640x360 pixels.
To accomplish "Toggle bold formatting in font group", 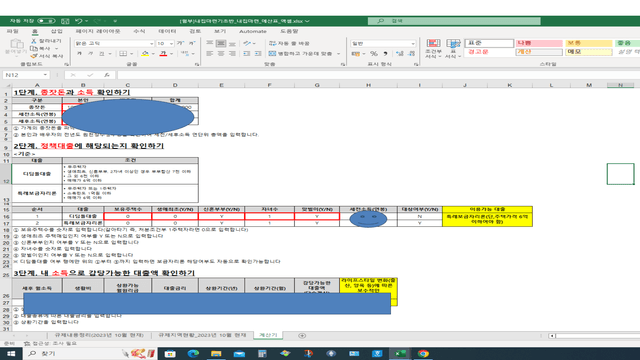I will [80, 54].
